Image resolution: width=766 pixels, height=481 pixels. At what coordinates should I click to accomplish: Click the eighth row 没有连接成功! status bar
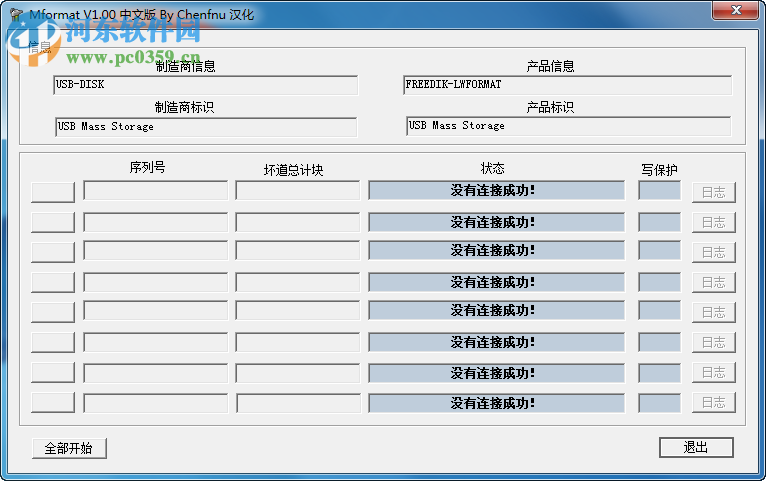(496, 403)
